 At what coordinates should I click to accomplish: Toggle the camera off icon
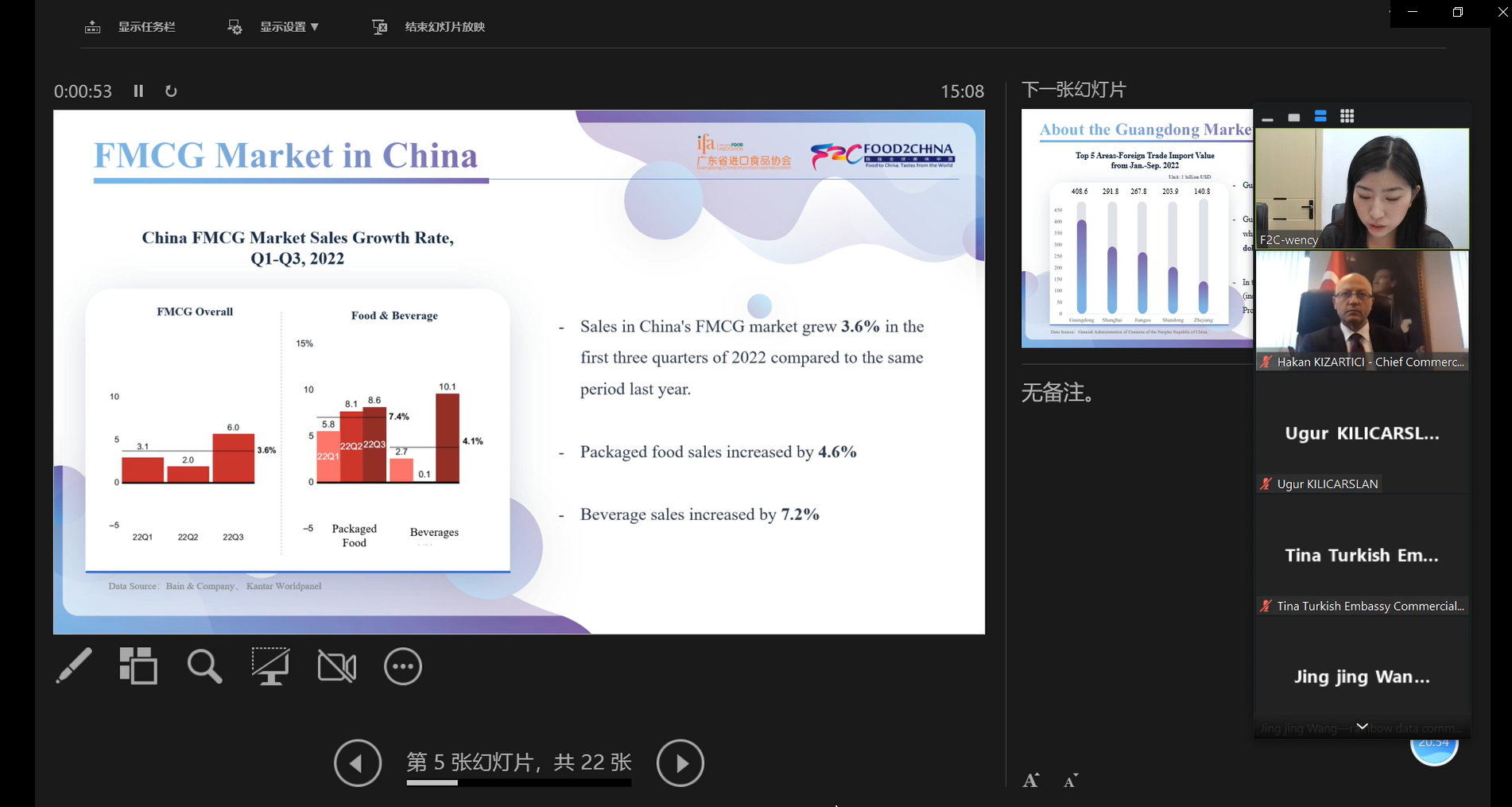[x=337, y=666]
